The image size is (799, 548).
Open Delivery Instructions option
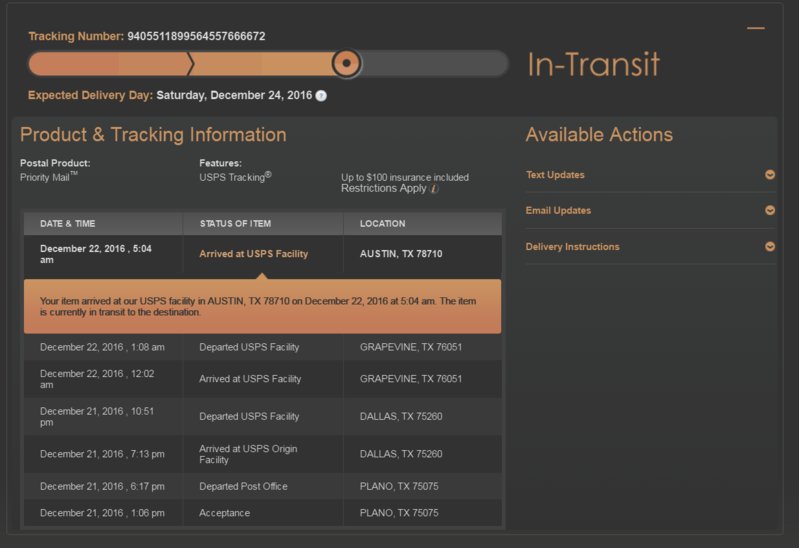pos(572,247)
